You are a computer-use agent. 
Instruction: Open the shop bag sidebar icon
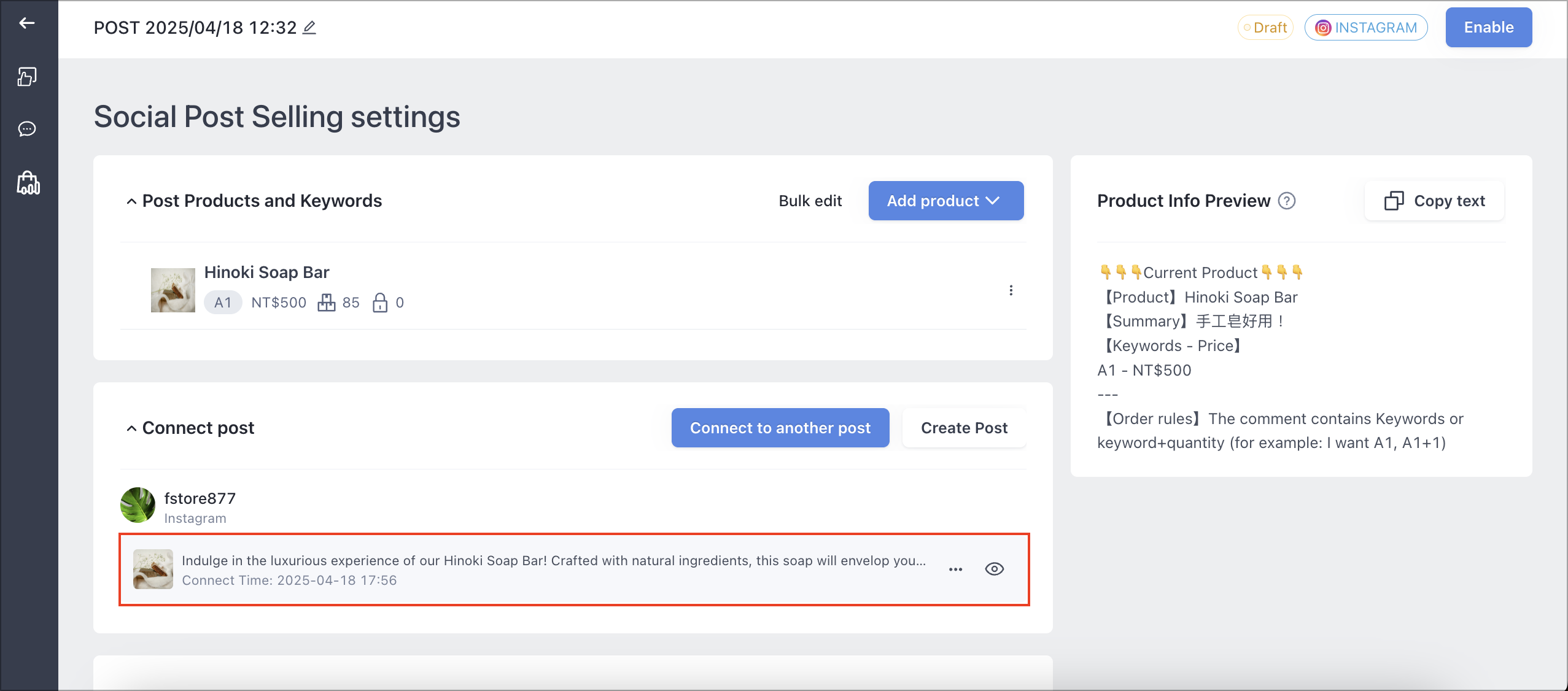tap(28, 183)
